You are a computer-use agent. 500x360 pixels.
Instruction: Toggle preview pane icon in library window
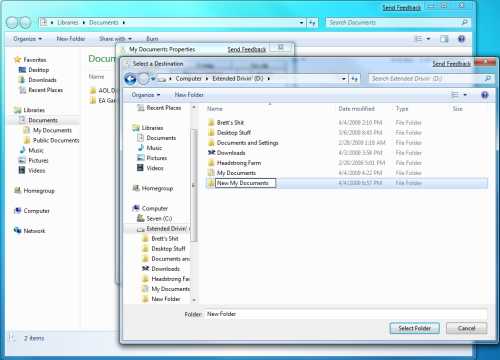[444, 39]
